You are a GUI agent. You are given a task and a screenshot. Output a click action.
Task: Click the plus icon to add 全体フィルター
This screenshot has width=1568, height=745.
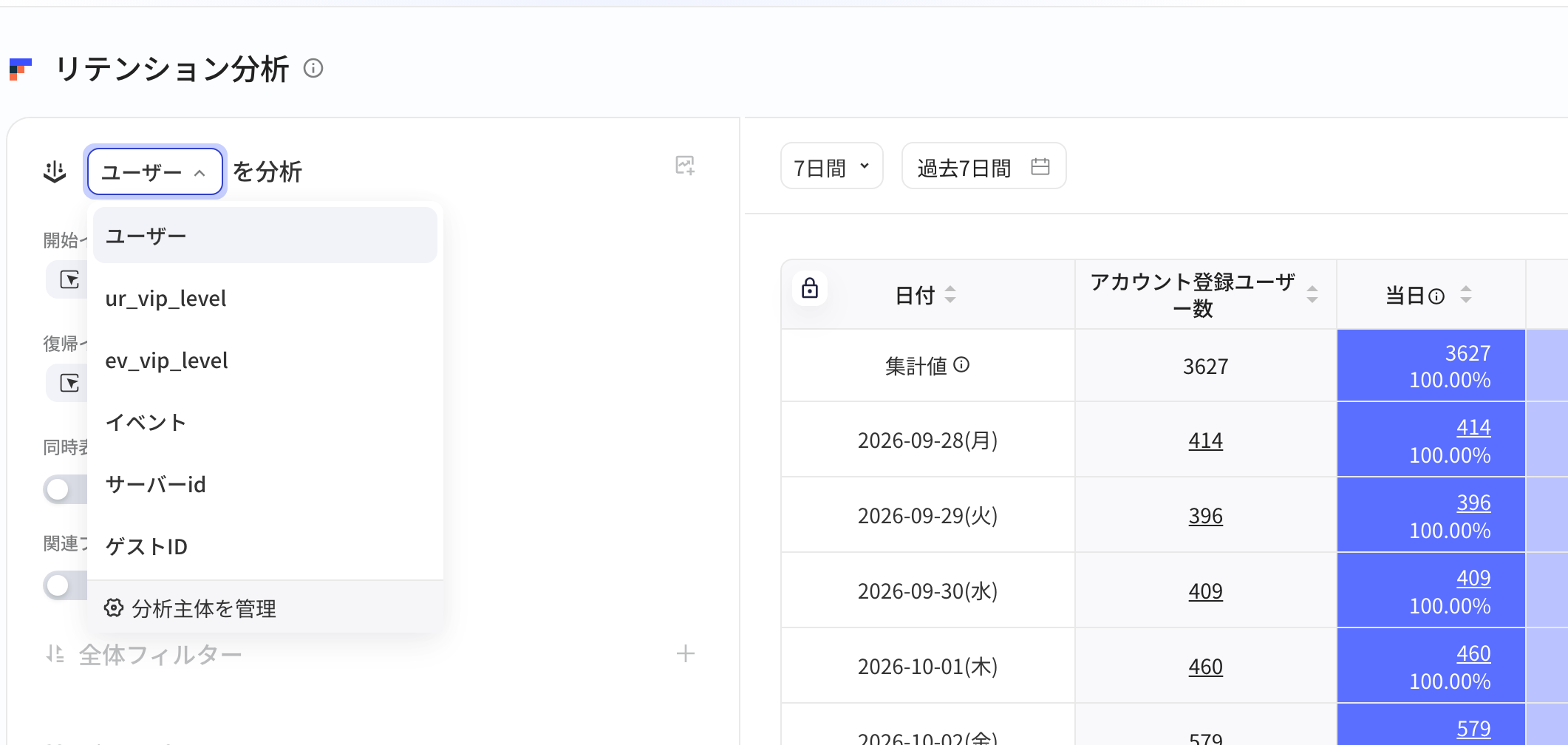click(686, 653)
